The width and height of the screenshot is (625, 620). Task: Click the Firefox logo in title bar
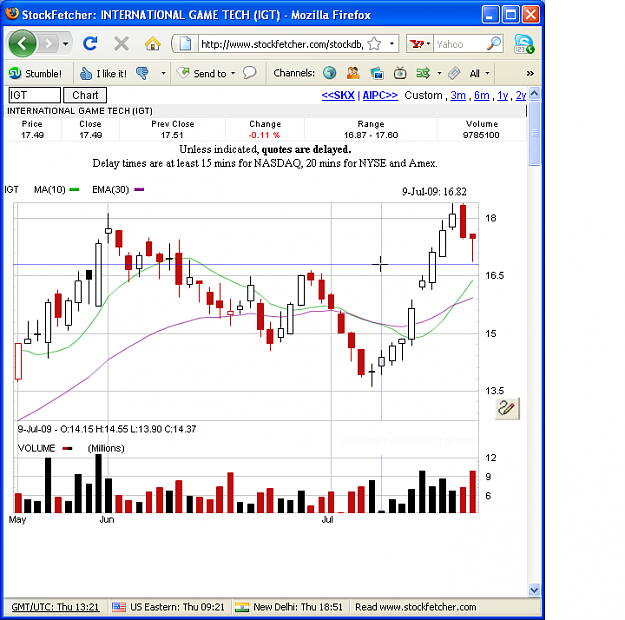pos(12,14)
